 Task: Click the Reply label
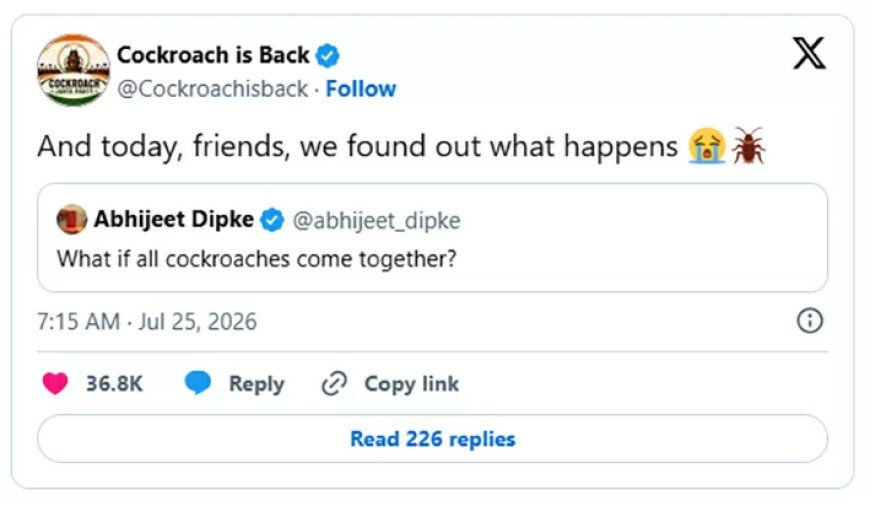coord(256,384)
